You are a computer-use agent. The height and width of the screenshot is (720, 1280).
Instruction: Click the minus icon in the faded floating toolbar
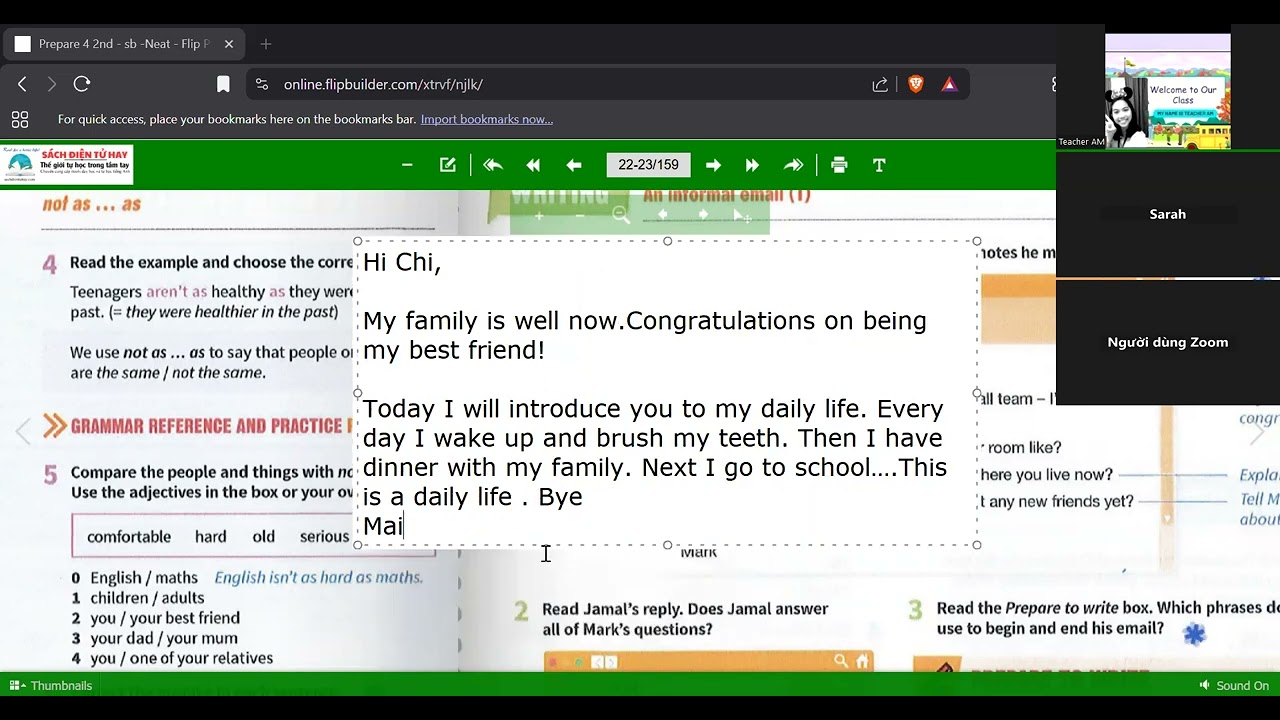click(580, 215)
